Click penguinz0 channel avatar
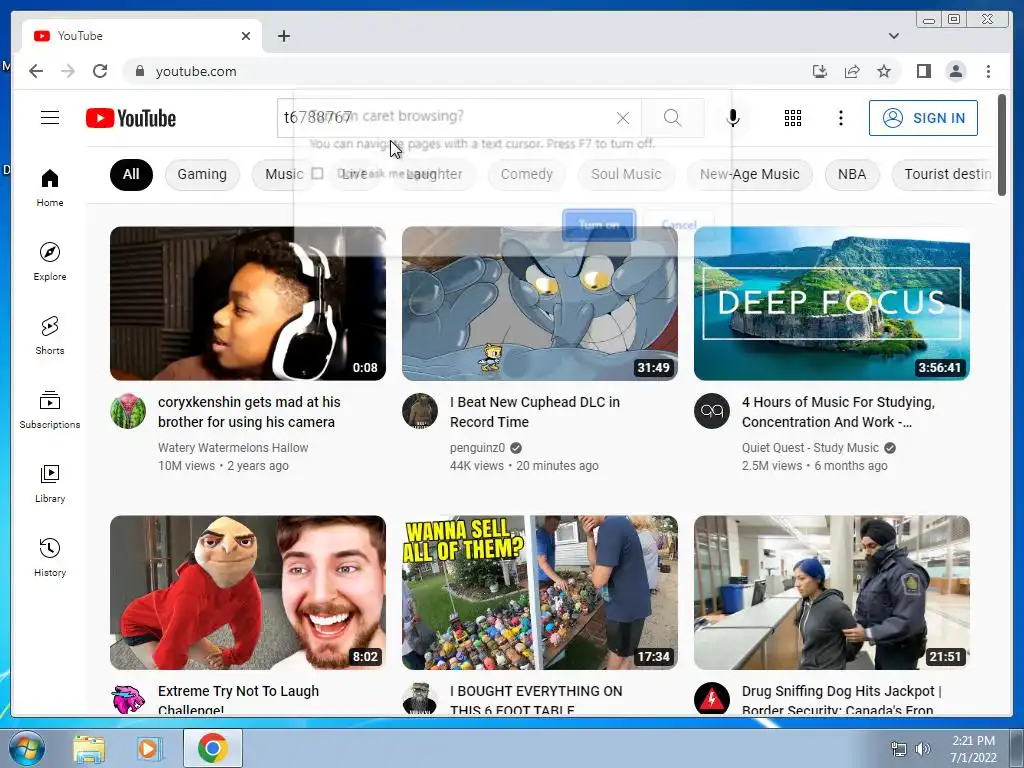Image resolution: width=1024 pixels, height=768 pixels. (x=420, y=411)
